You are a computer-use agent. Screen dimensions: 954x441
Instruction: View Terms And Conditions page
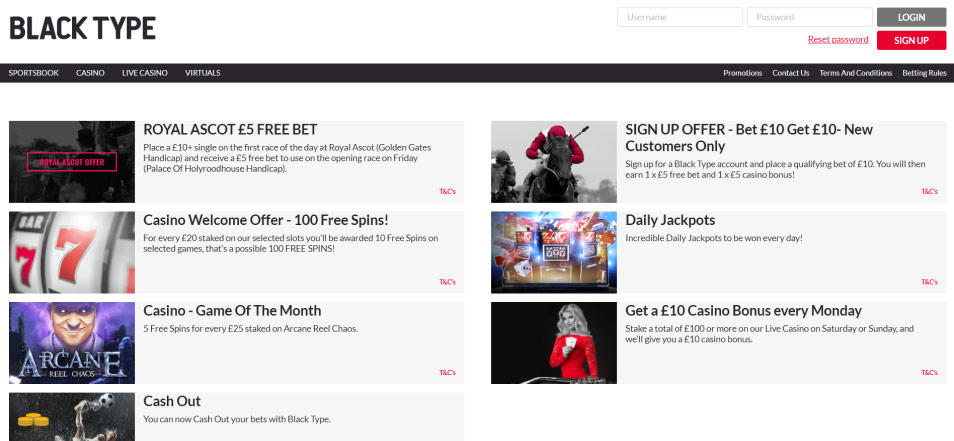point(855,73)
